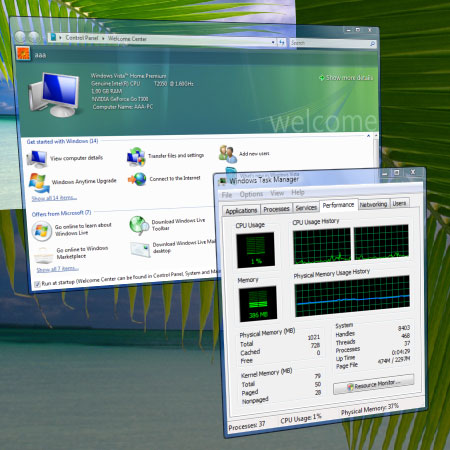Click the Get started with Windows (14) heading
The height and width of the screenshot is (450, 450).
point(62,141)
